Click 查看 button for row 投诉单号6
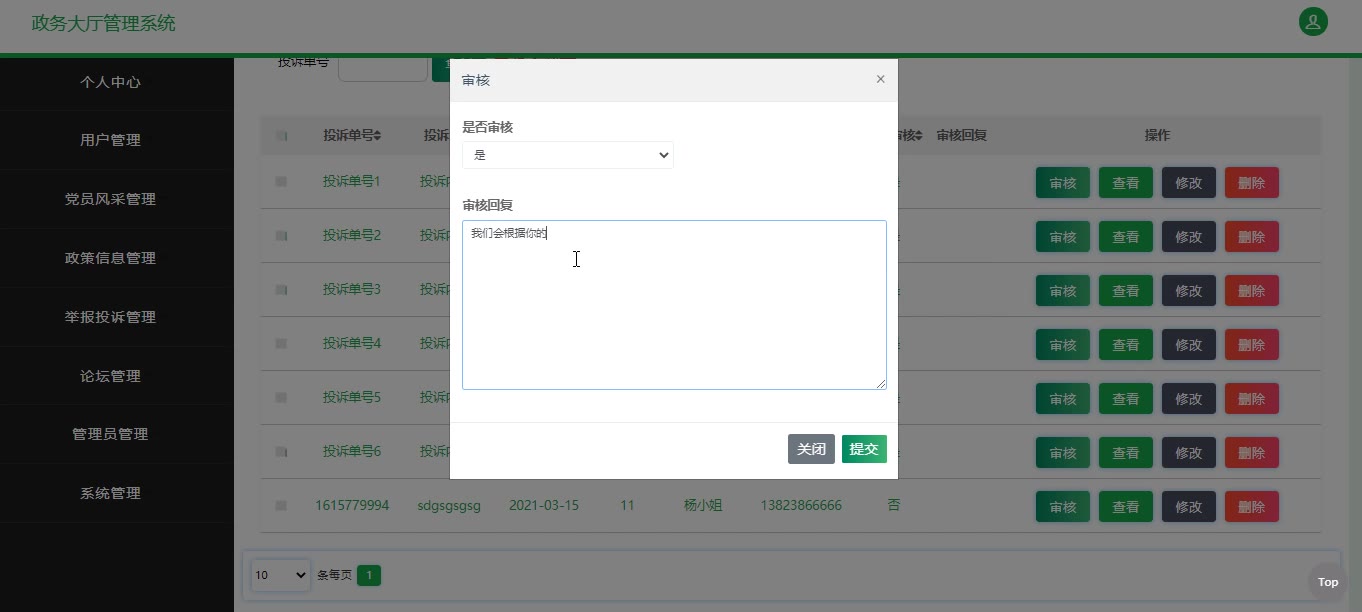Image resolution: width=1362 pixels, height=612 pixels. click(x=1126, y=453)
